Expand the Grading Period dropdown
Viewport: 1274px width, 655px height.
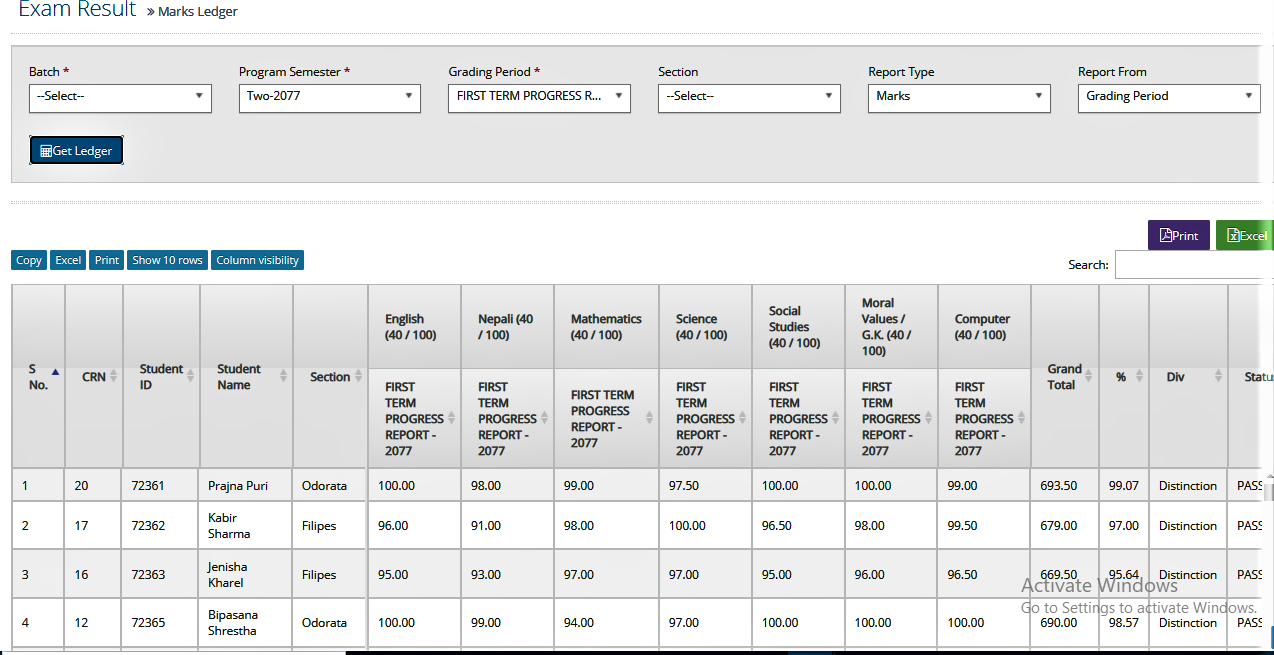point(540,97)
